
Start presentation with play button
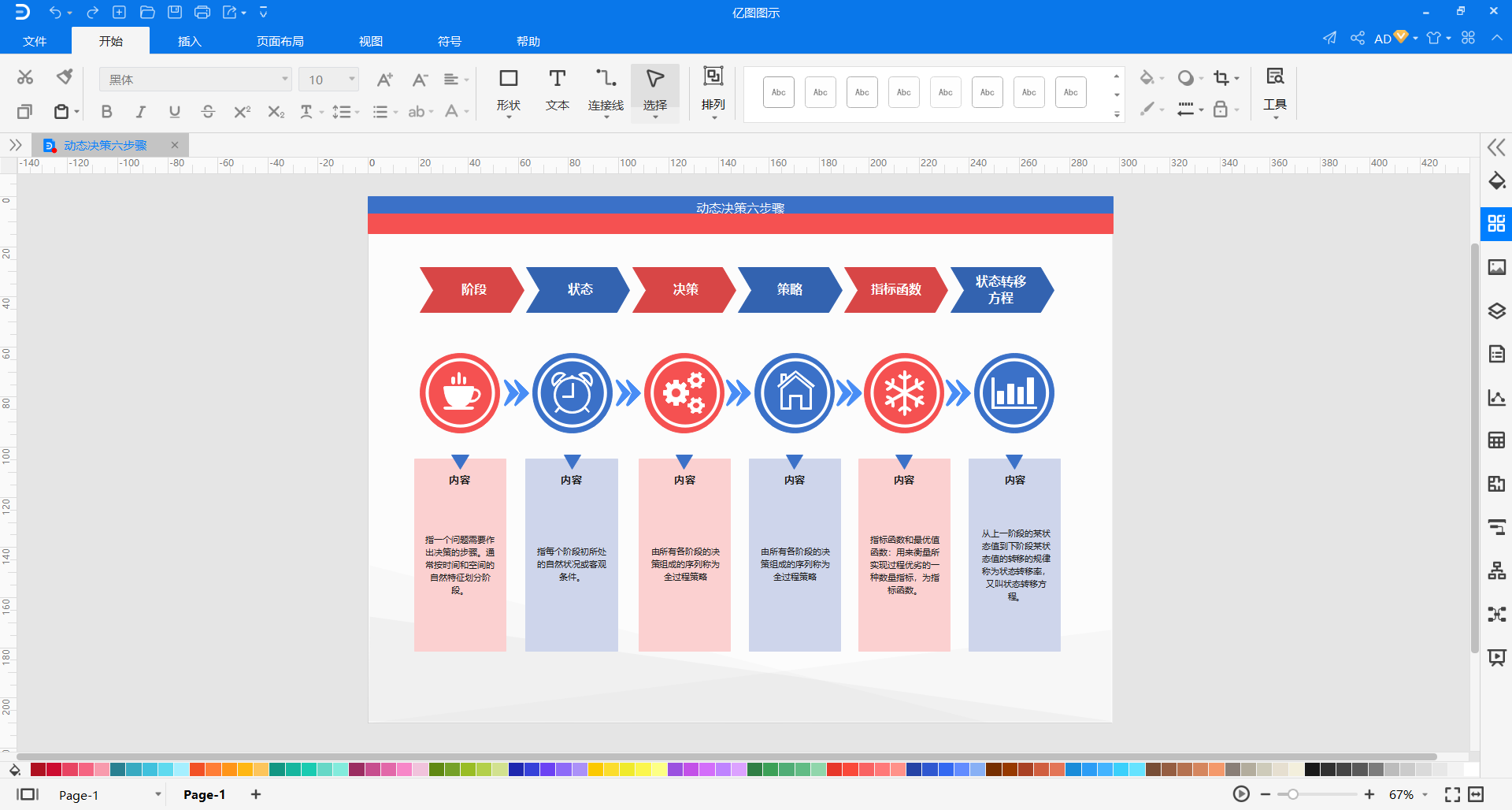click(1241, 794)
